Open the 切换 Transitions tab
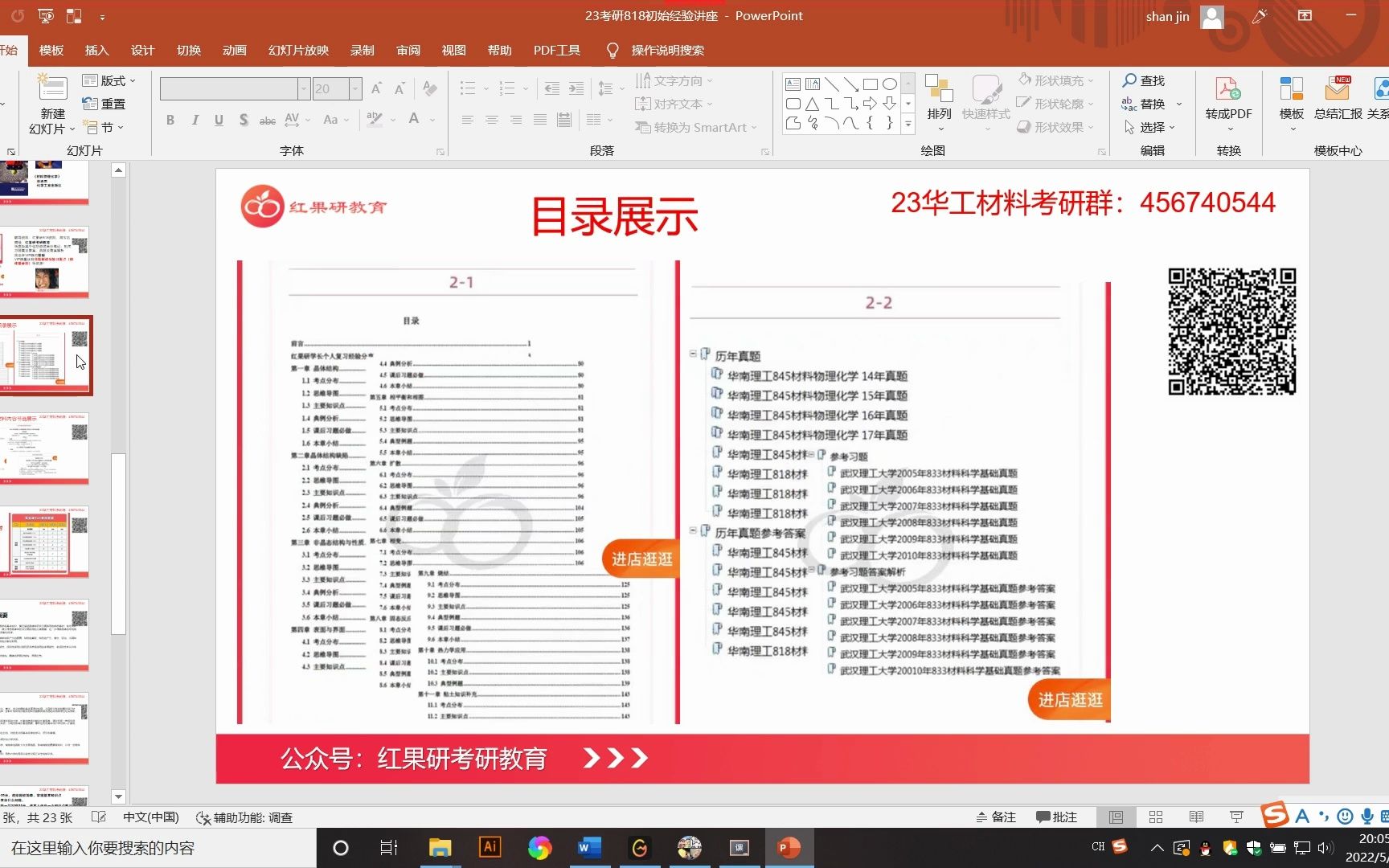This screenshot has height=868, width=1389. (x=188, y=50)
